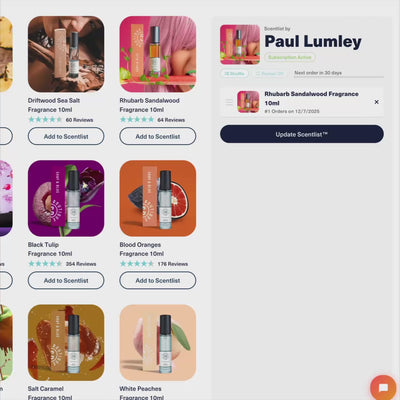
Task: Open the Black Tulip product image
Action: 66,198
